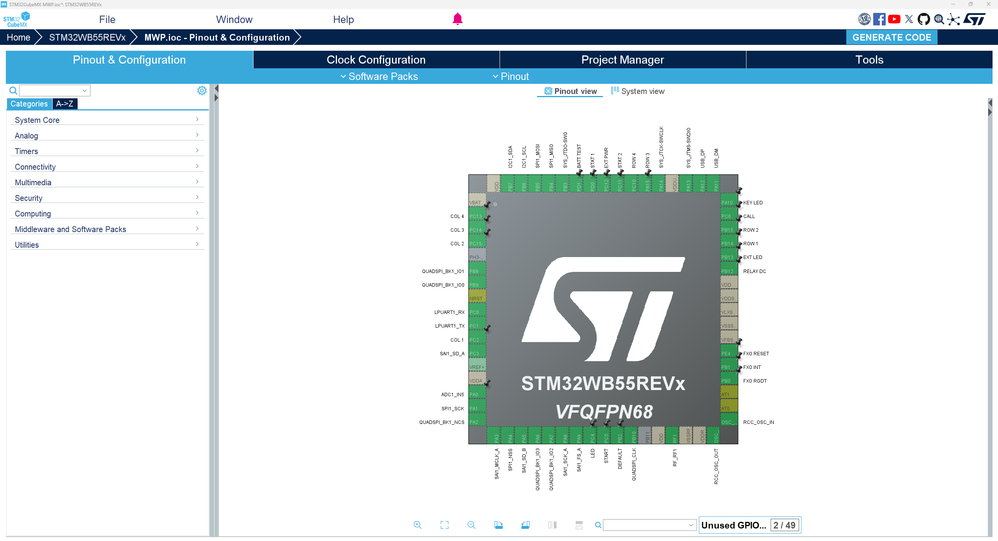Open the peripheral search dropdown in left panel
Screen dimensions: 998x541
coord(55,90)
